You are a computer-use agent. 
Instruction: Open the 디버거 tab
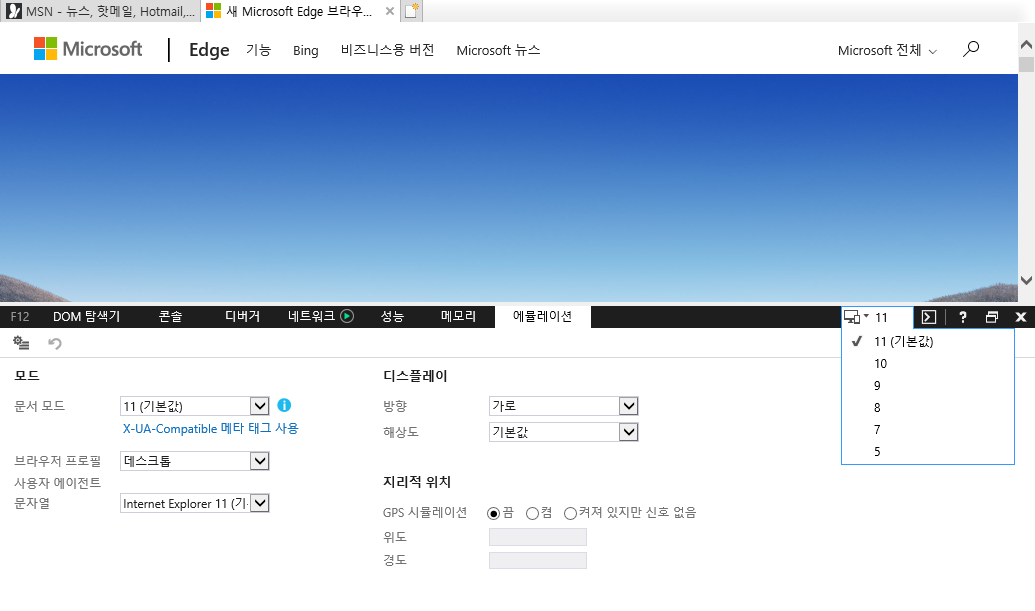(242, 317)
